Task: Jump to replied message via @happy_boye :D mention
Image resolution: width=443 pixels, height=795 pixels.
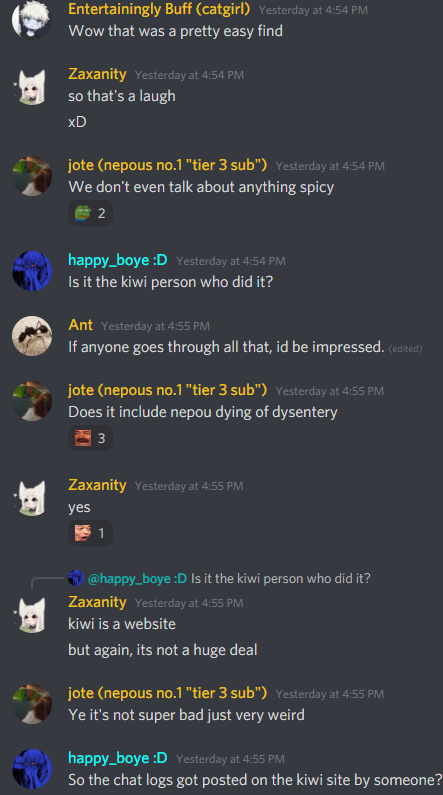Action: click(x=137, y=579)
